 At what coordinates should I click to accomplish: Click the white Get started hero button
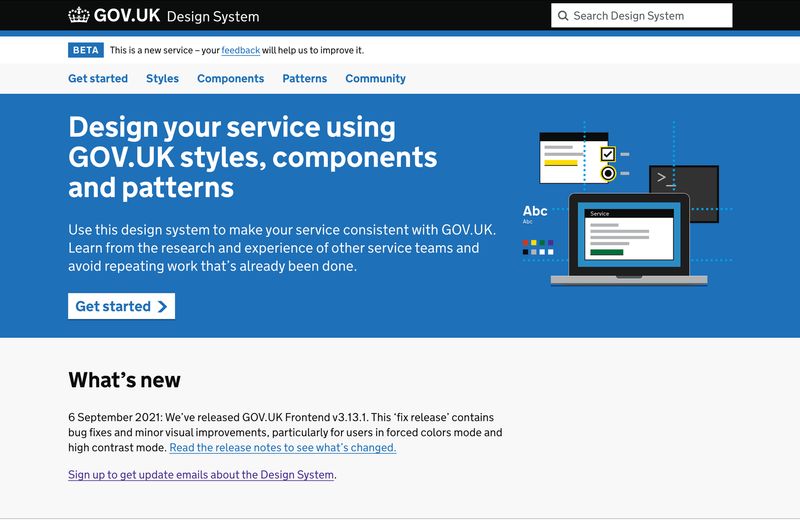(x=121, y=306)
